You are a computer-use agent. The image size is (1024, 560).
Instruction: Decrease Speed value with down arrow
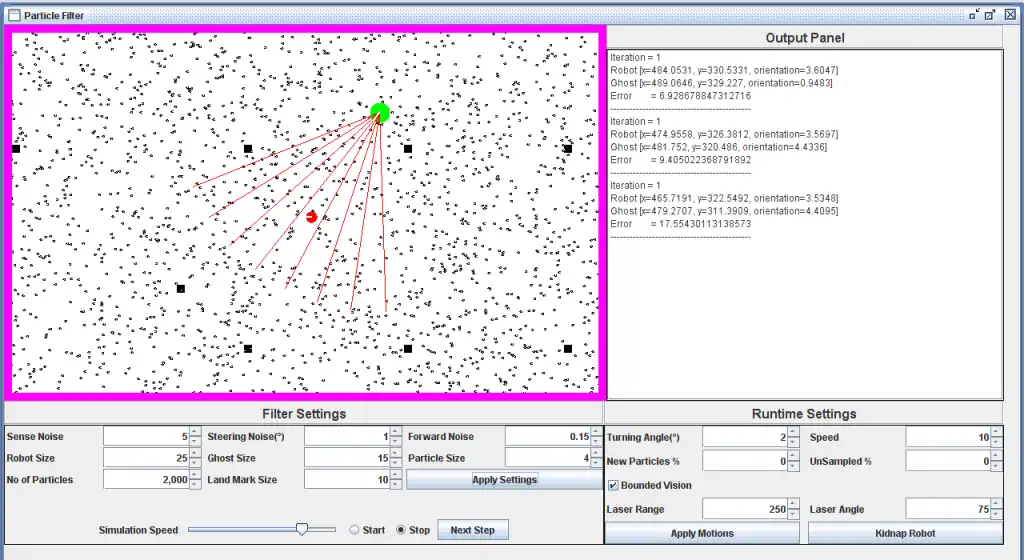tap(996, 442)
